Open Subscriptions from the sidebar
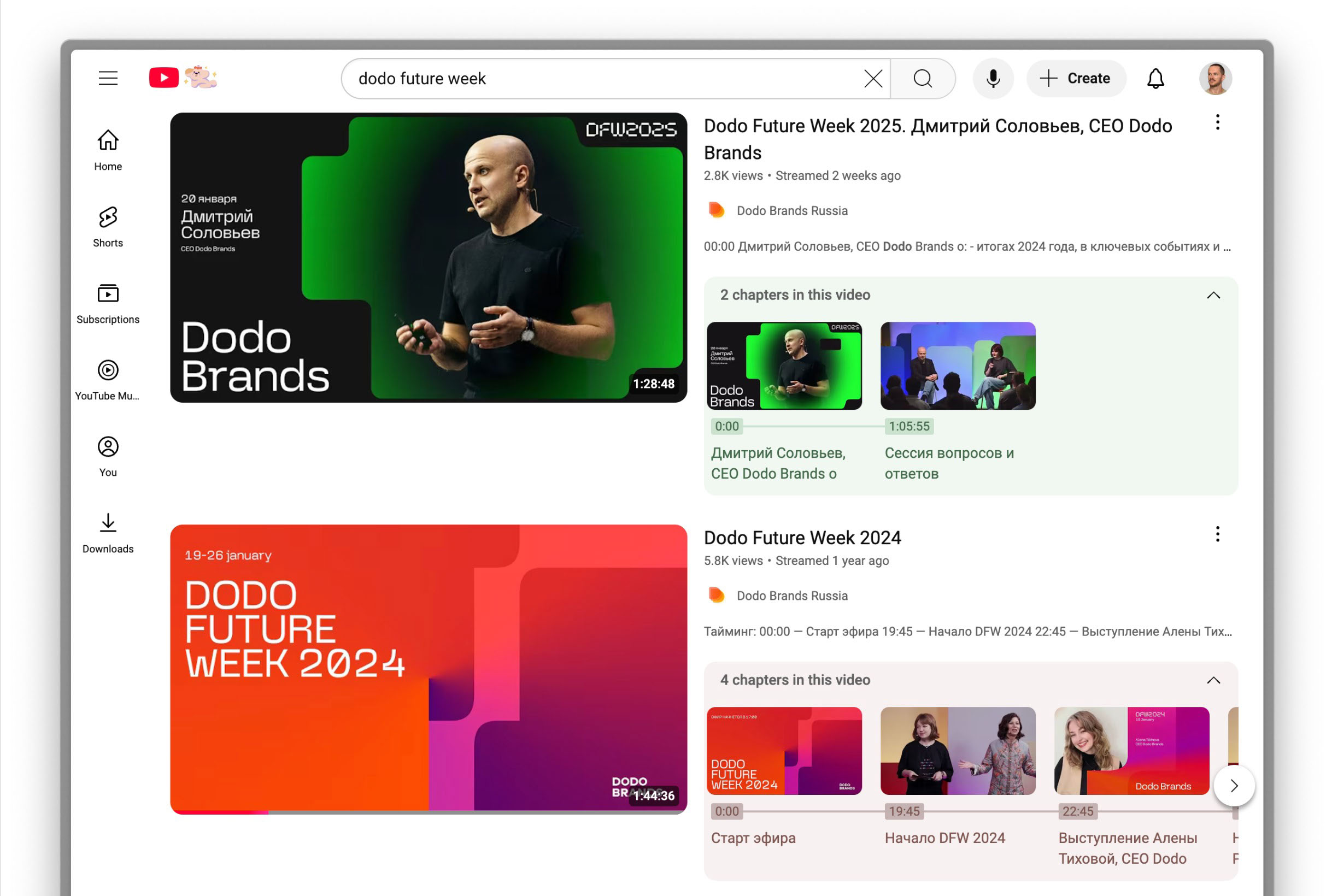Screen dimensions: 1332x896 [108, 303]
